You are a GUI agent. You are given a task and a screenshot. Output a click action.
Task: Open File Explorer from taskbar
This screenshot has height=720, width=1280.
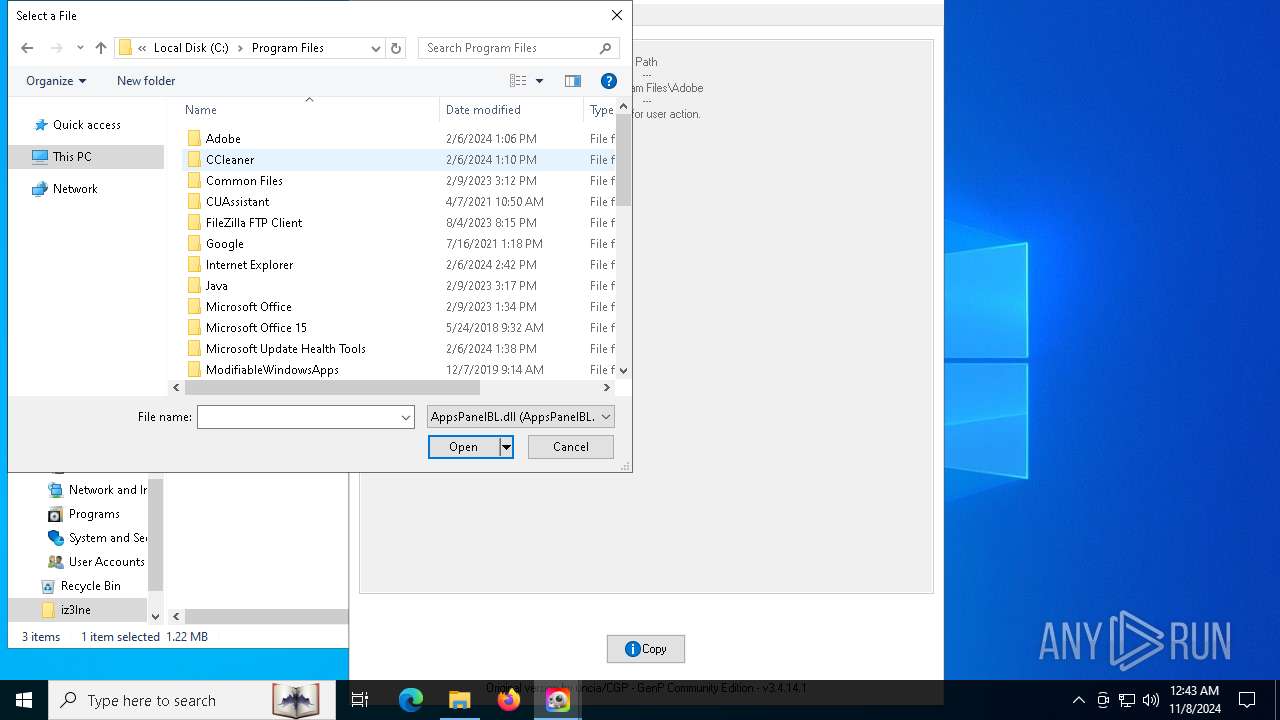coord(459,700)
